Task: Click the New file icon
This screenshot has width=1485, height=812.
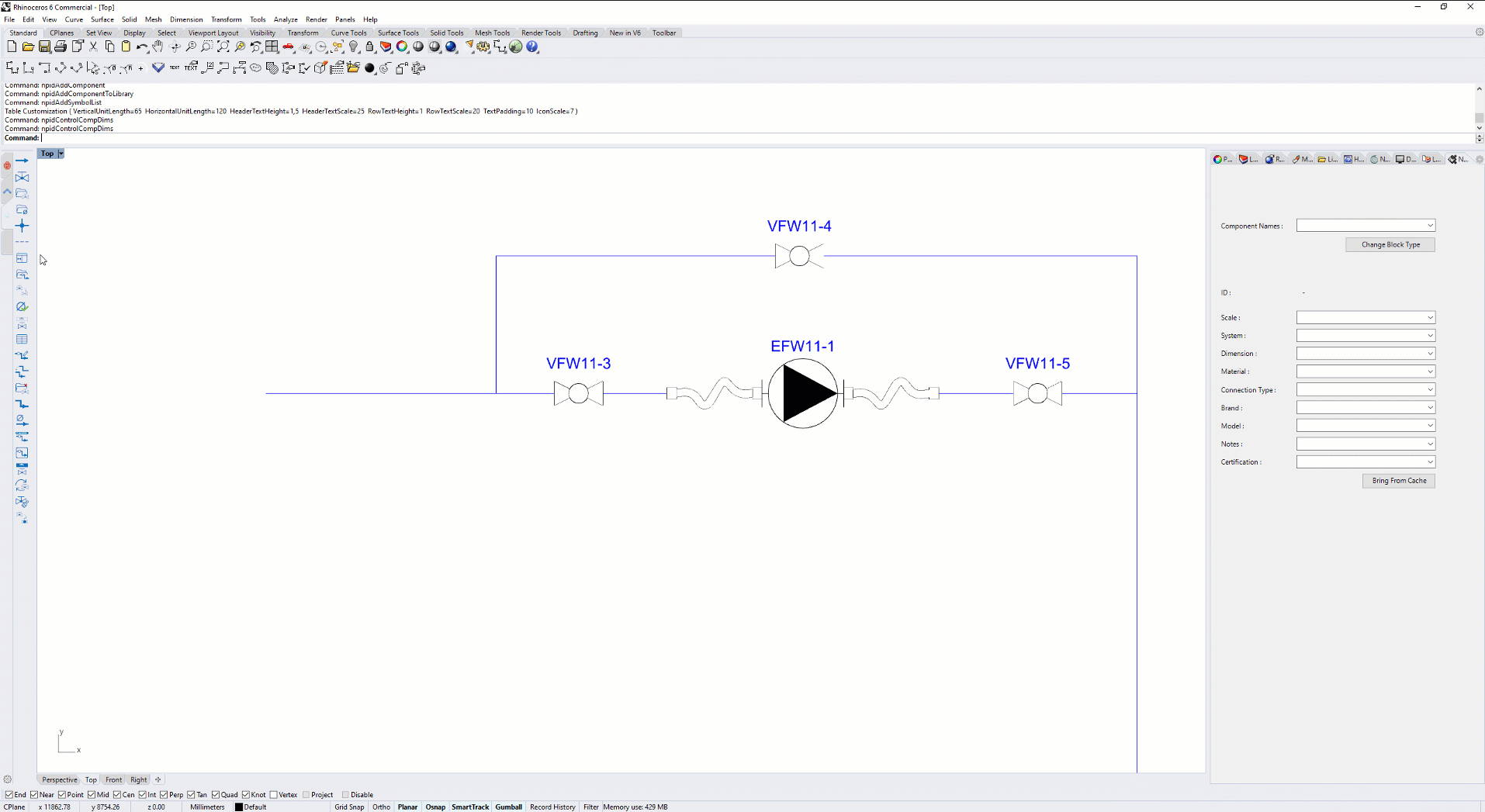Action: (x=12, y=47)
